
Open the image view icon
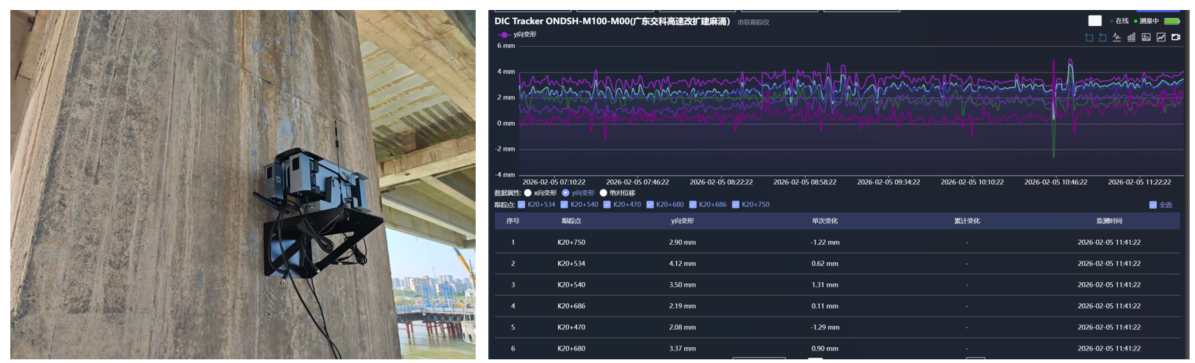1146,37
